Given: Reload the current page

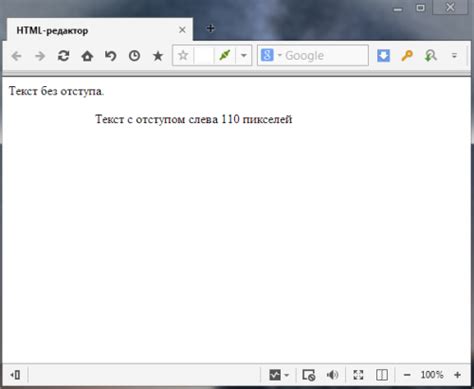Looking at the screenshot, I should coord(64,56).
